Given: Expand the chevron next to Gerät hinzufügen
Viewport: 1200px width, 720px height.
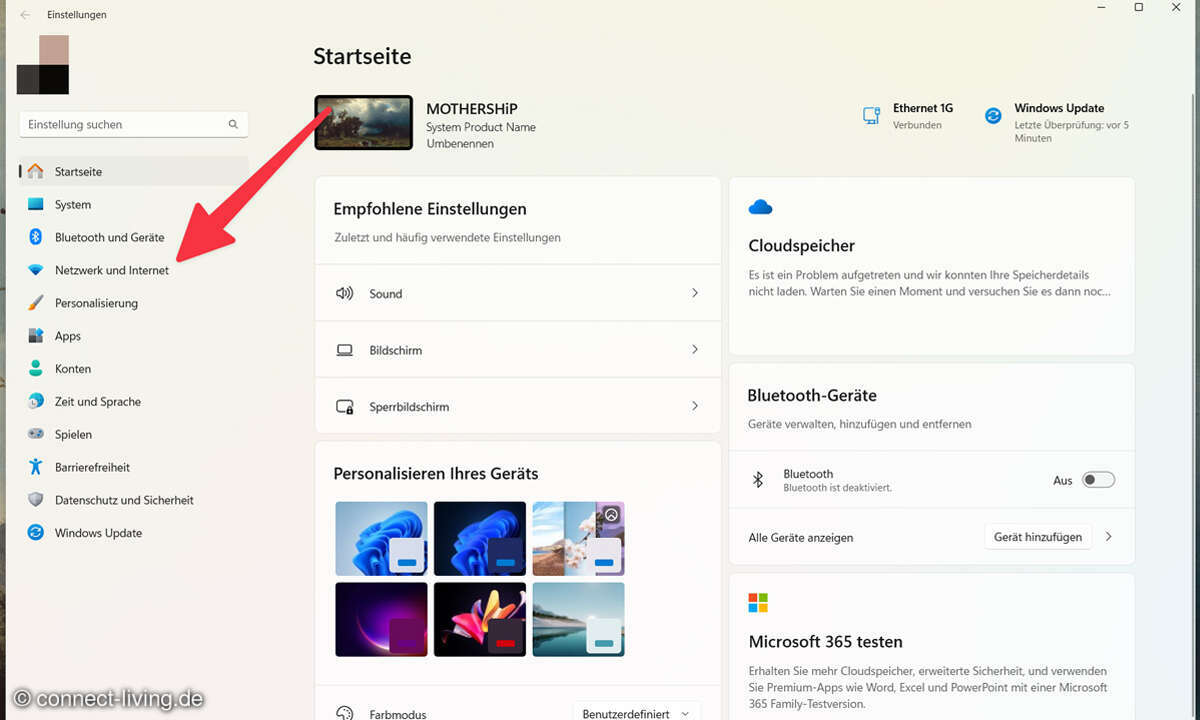Looking at the screenshot, I should pyautogui.click(x=1109, y=537).
